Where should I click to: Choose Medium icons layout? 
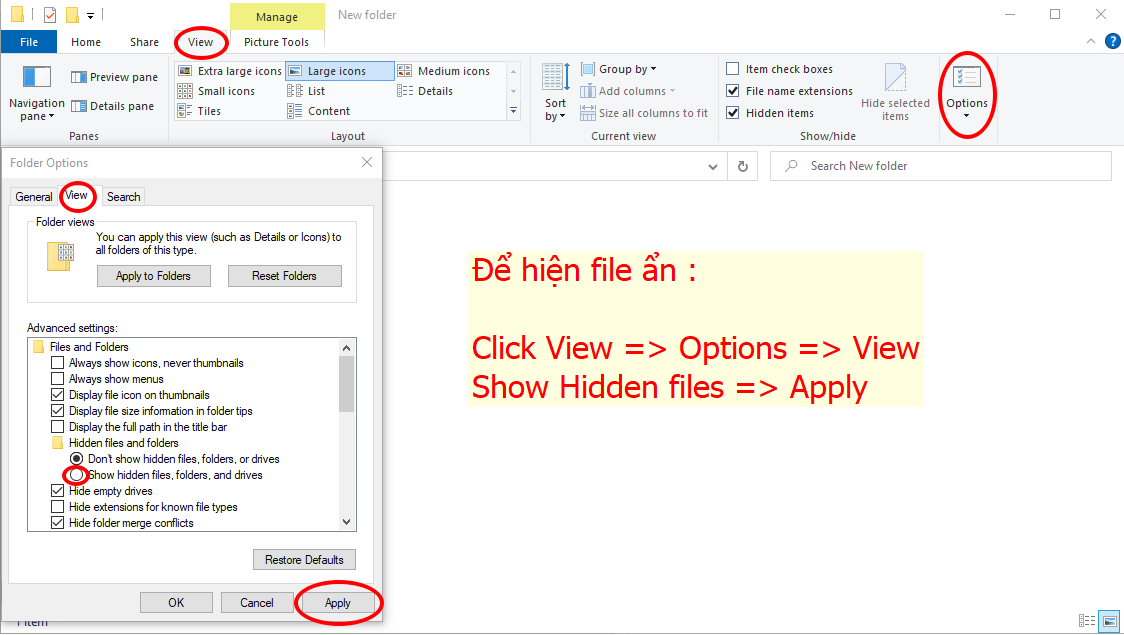tap(444, 71)
